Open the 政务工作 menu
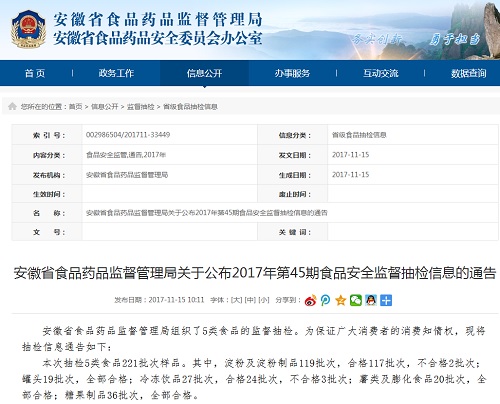 coord(116,73)
